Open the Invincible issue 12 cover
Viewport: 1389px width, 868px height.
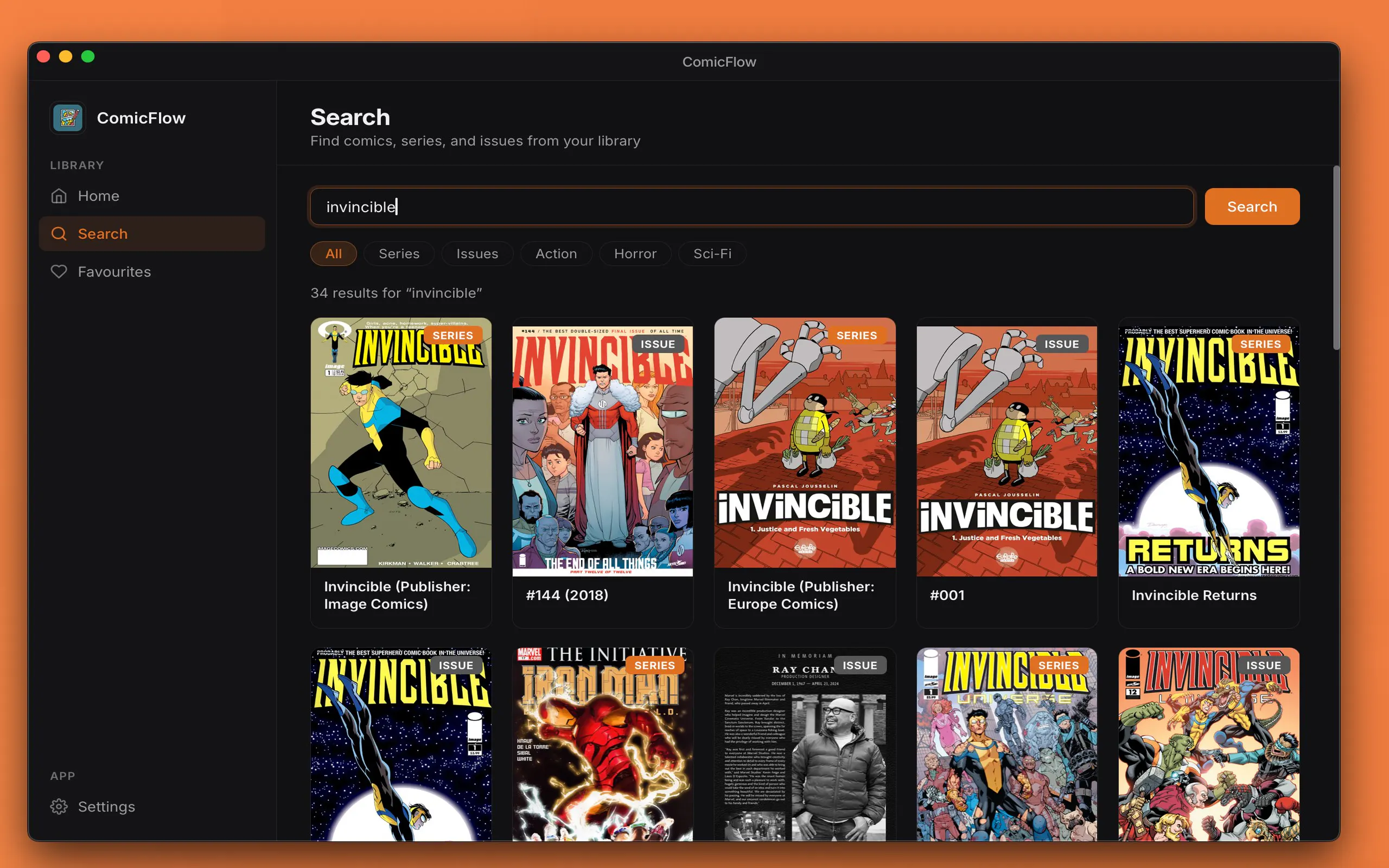click(x=1209, y=744)
